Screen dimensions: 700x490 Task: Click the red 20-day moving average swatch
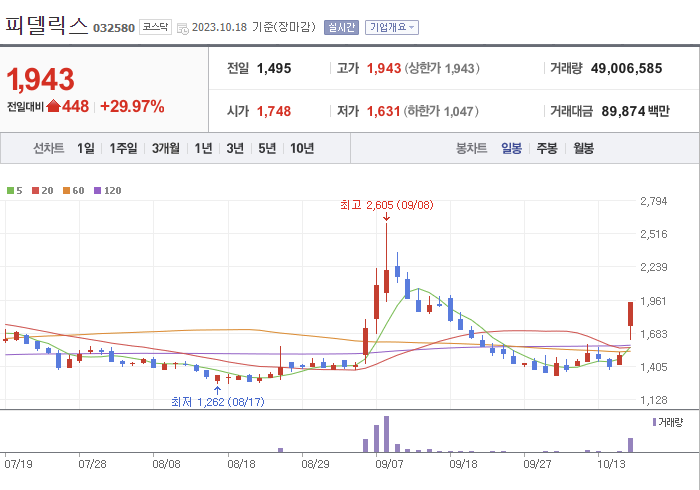tap(36, 191)
